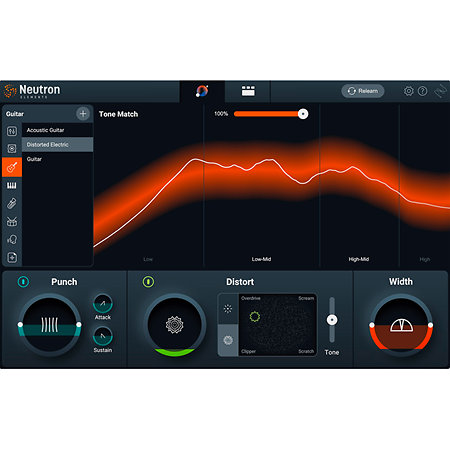Screen dimensions: 450x450
Task: Click the Clipper corner label
Action: click(x=249, y=351)
